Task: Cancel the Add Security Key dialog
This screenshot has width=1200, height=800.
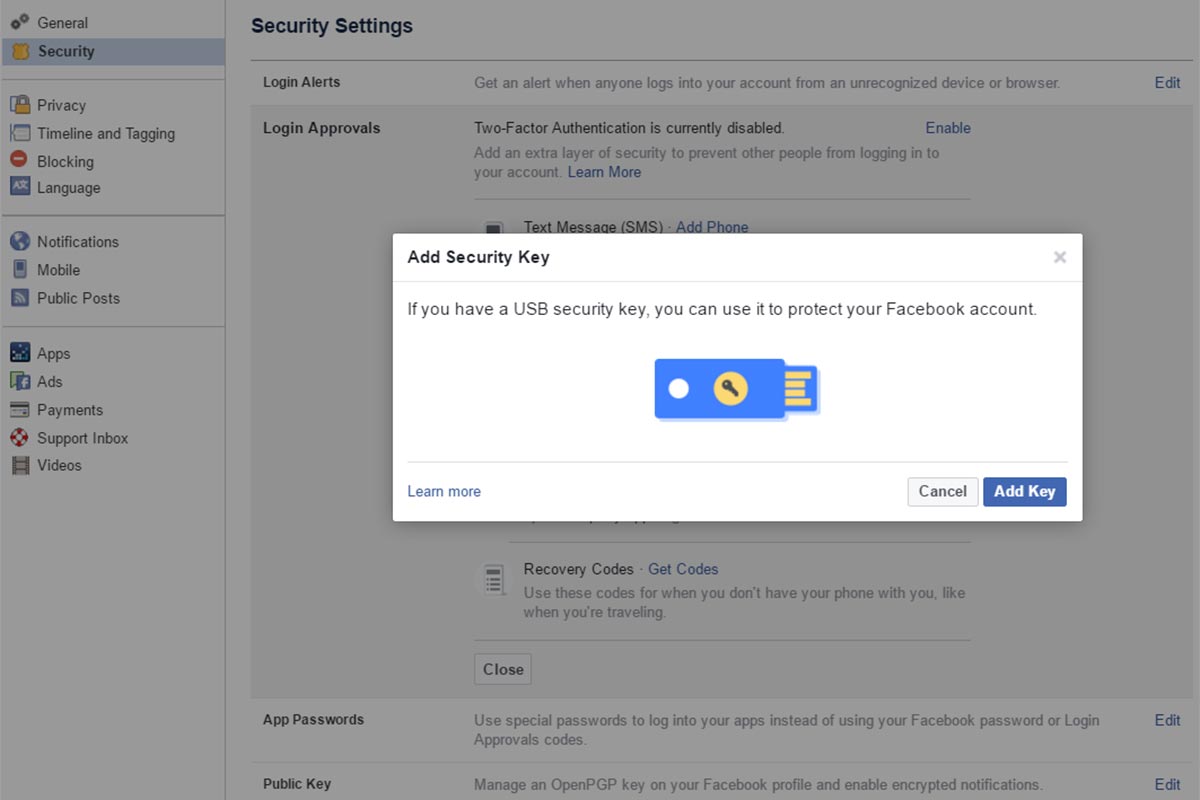Action: point(942,491)
